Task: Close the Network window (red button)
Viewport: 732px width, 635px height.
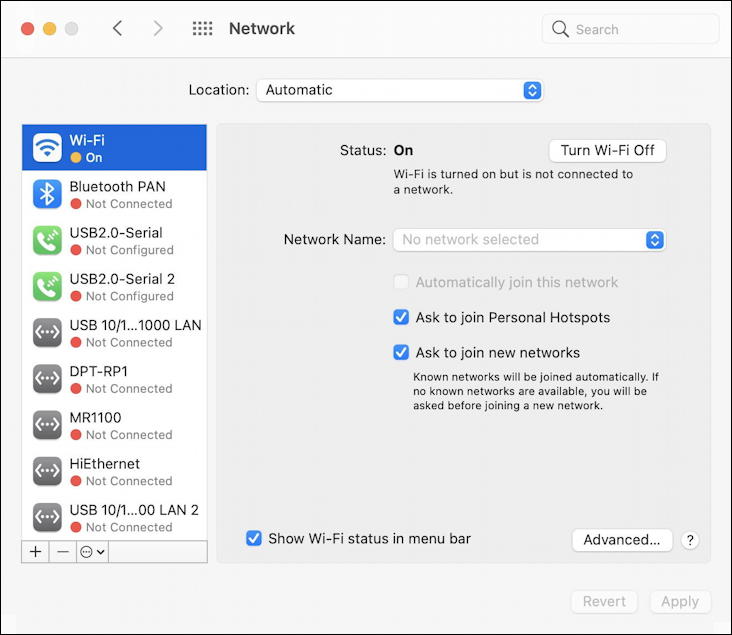Action: pyautogui.click(x=28, y=28)
